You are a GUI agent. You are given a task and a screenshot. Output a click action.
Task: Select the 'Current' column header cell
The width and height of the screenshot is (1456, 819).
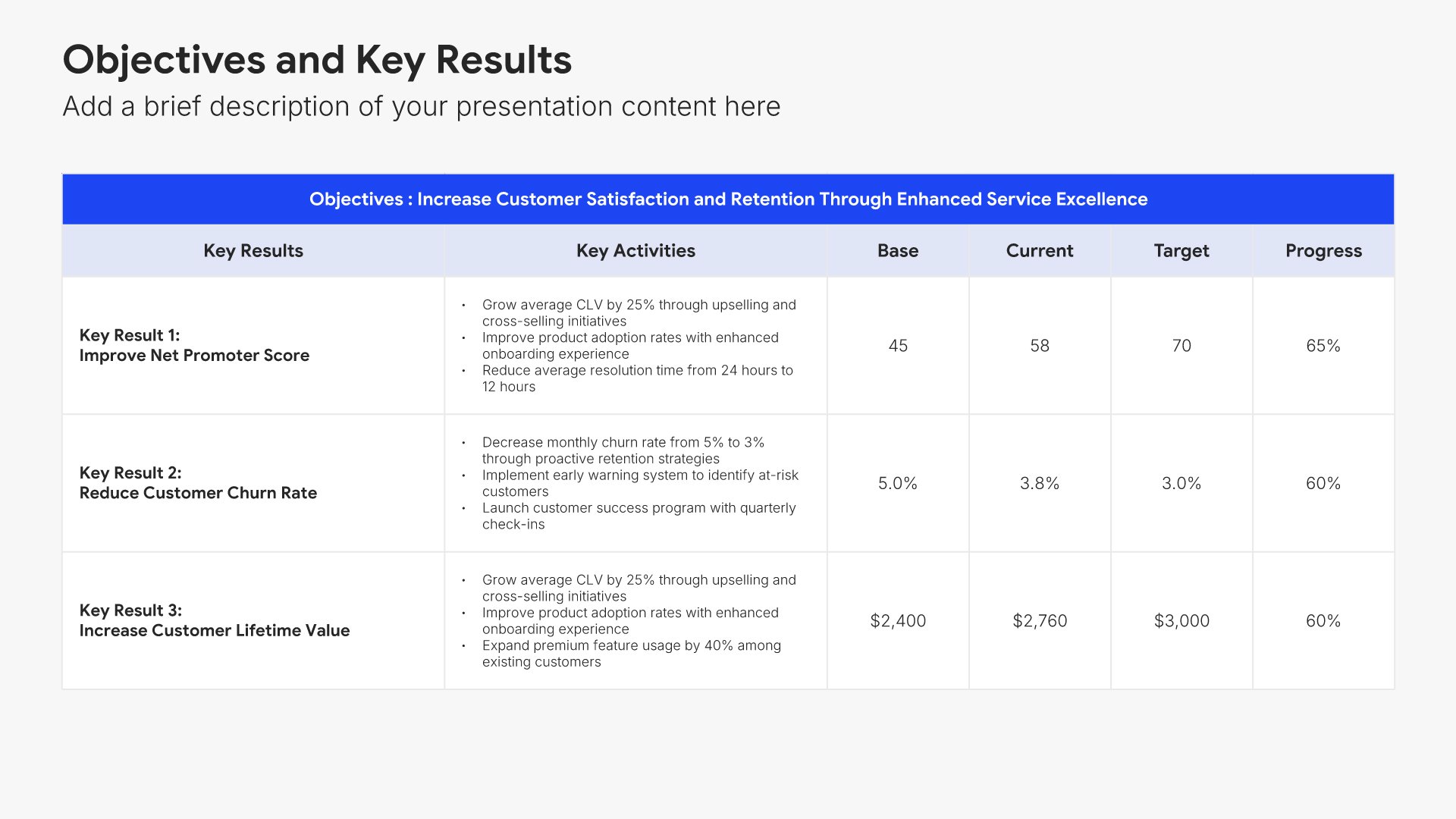point(1040,250)
